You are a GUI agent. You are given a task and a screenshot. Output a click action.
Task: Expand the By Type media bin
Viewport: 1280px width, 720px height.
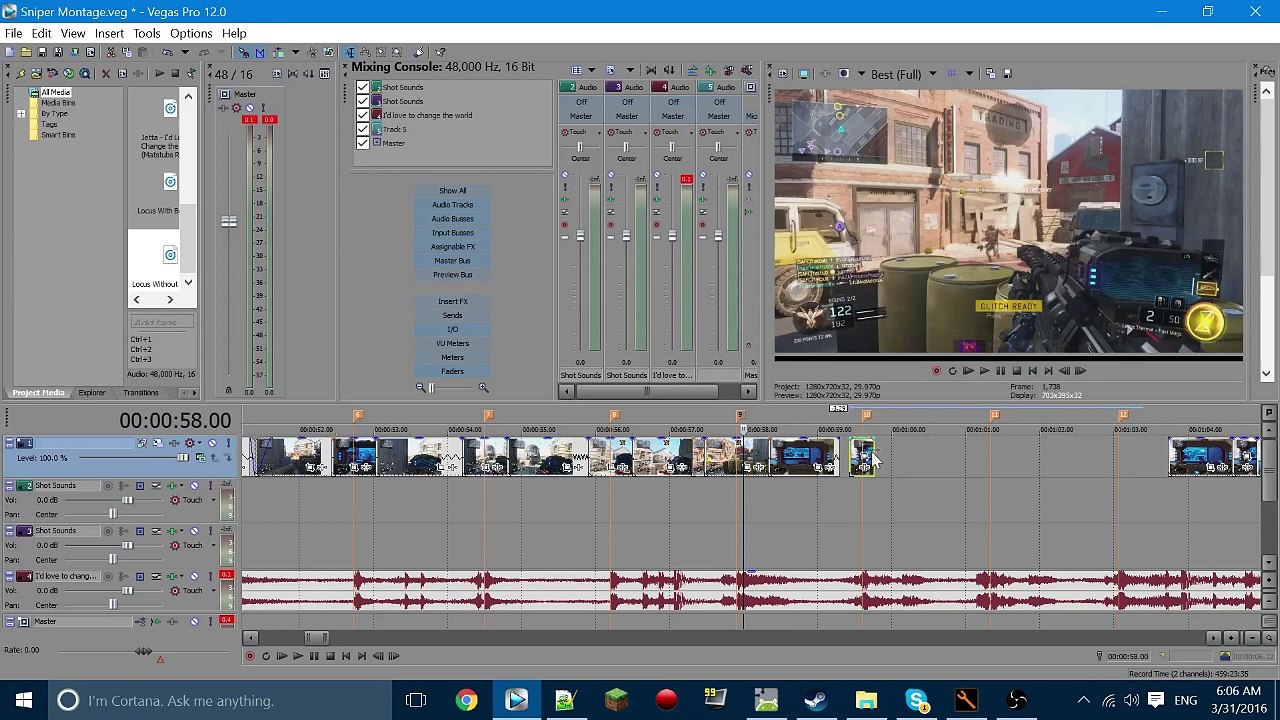[21, 114]
